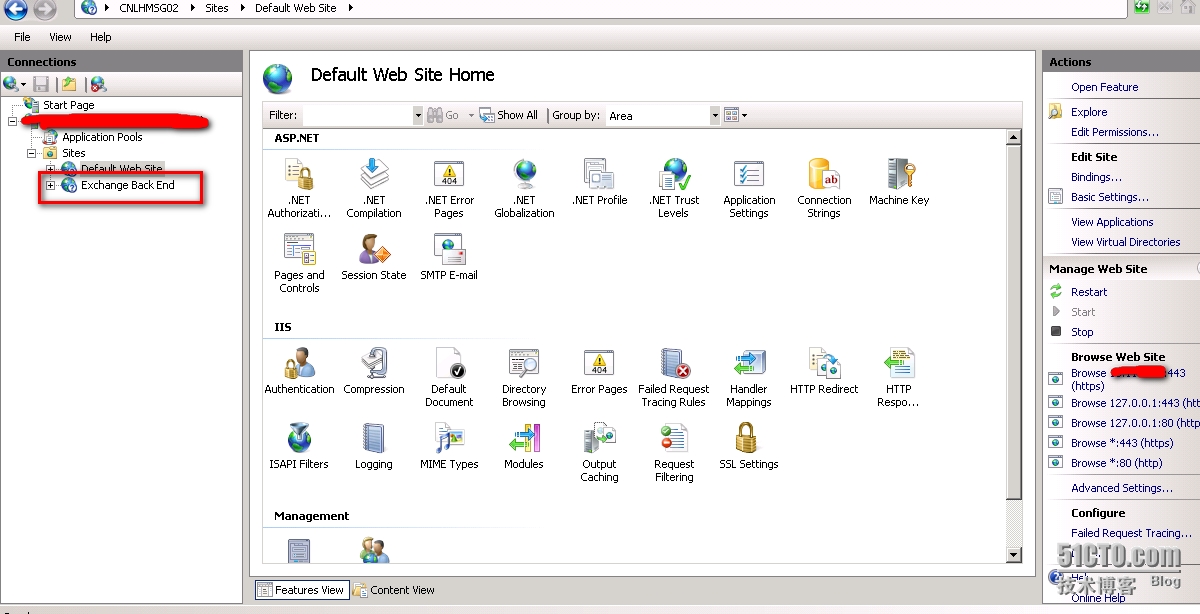Open the Help menu

click(x=100, y=37)
